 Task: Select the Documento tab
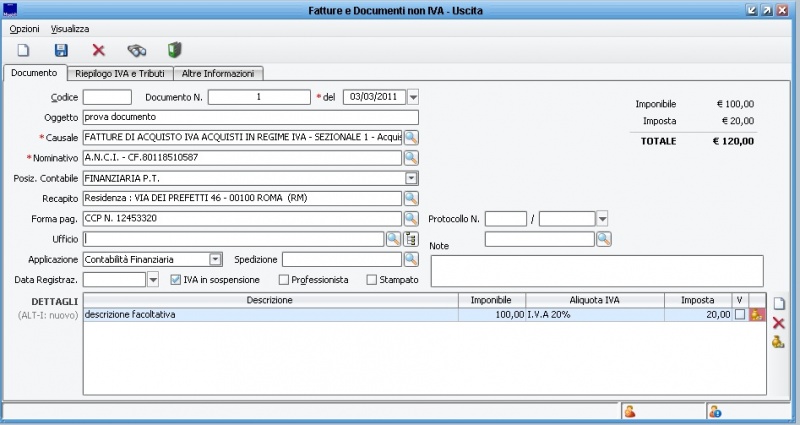tap(35, 73)
